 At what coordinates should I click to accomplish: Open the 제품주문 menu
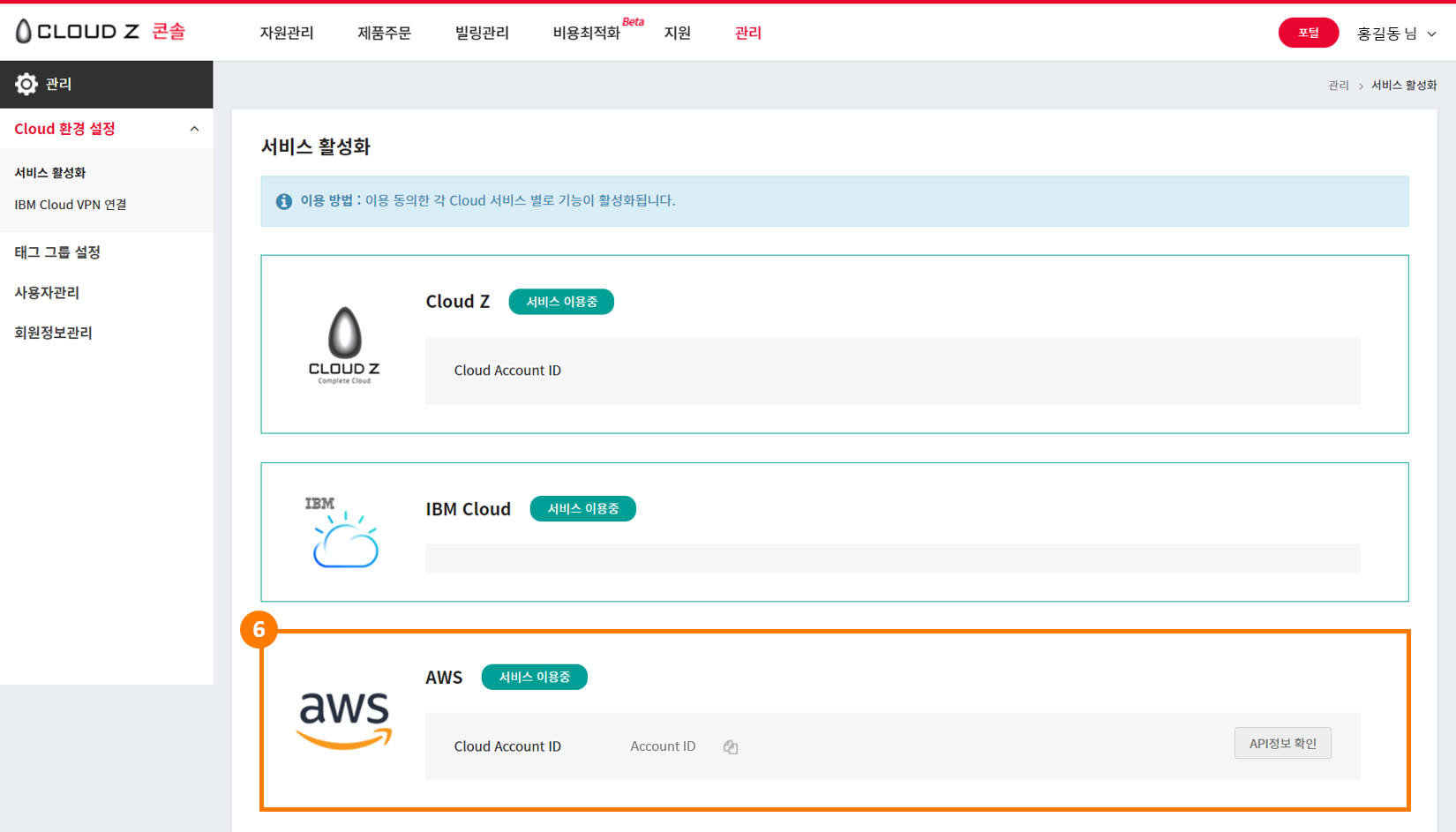(384, 33)
